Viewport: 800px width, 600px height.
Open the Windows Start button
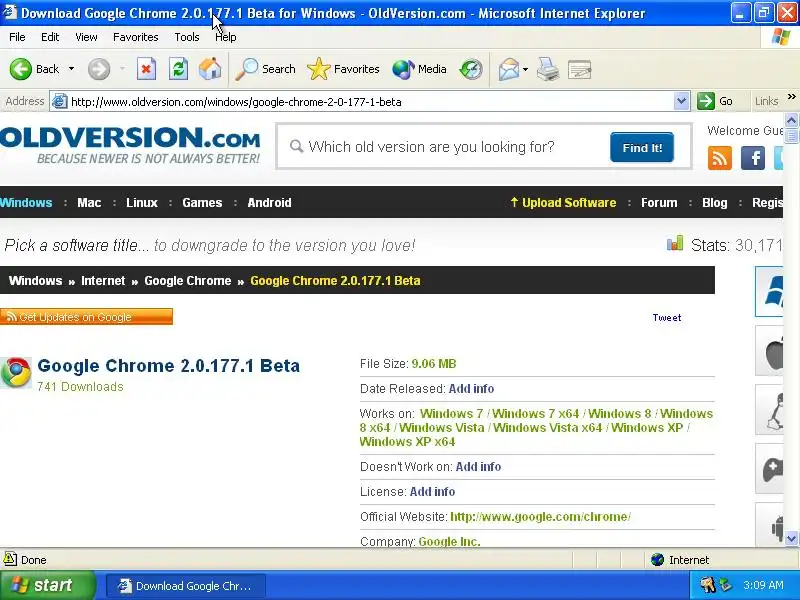(x=47, y=585)
